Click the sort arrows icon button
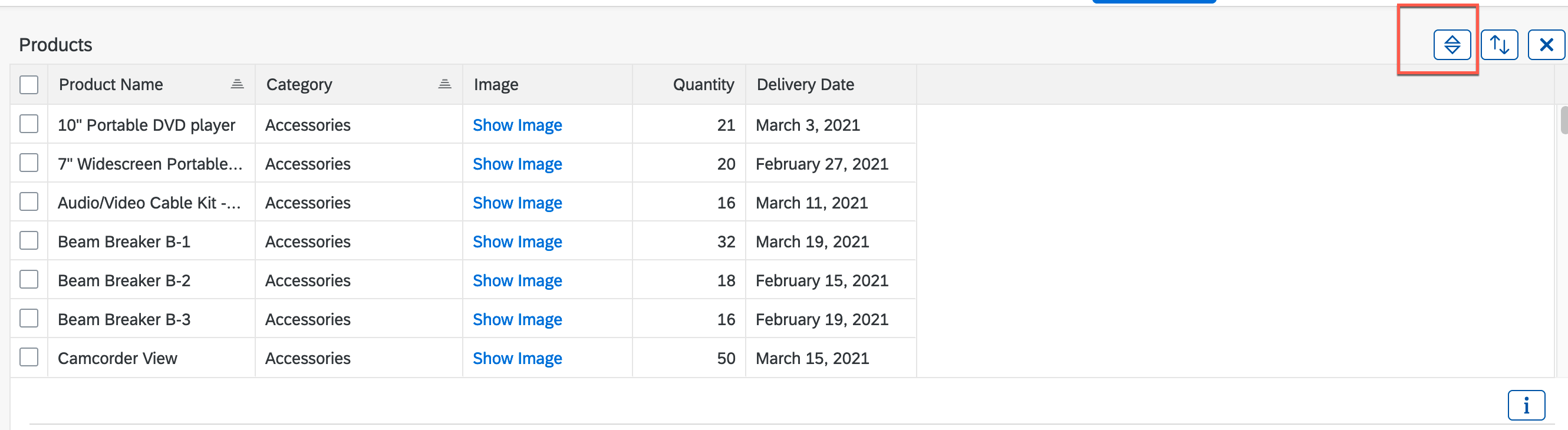1568x430 pixels. pyautogui.click(x=1498, y=45)
